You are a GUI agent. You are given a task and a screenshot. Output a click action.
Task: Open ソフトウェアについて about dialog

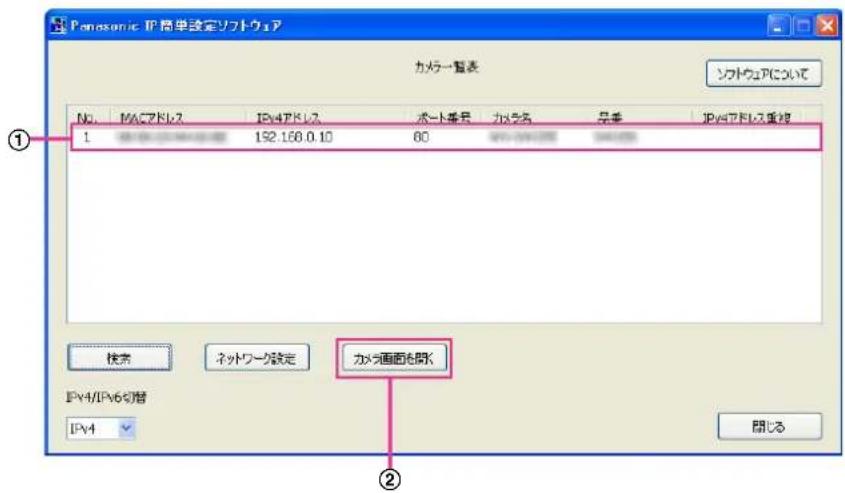tap(764, 74)
